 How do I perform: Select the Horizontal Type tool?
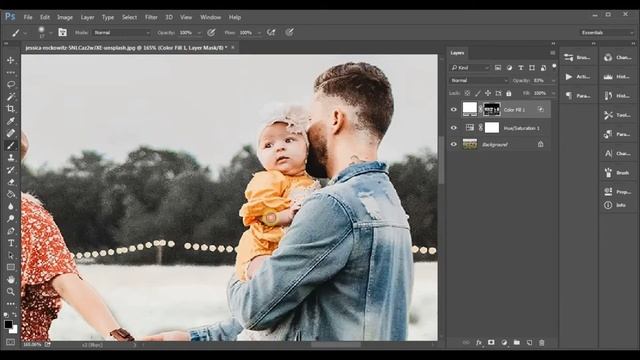pyautogui.click(x=11, y=243)
